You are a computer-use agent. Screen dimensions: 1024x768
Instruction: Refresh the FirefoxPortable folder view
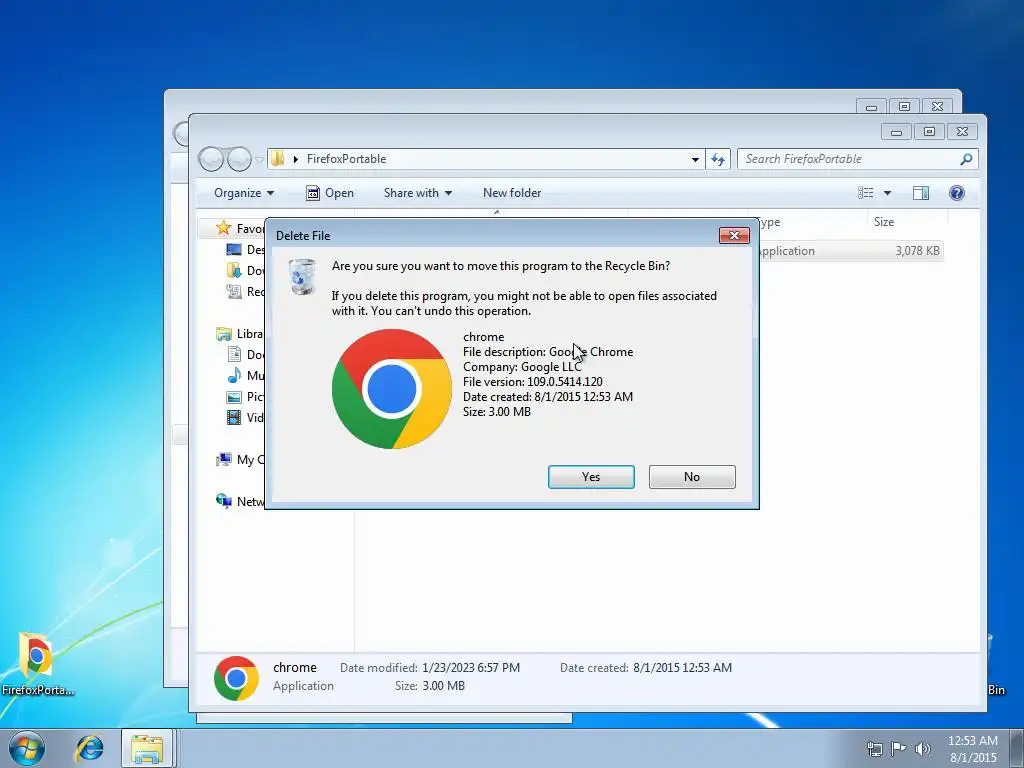[x=718, y=159]
